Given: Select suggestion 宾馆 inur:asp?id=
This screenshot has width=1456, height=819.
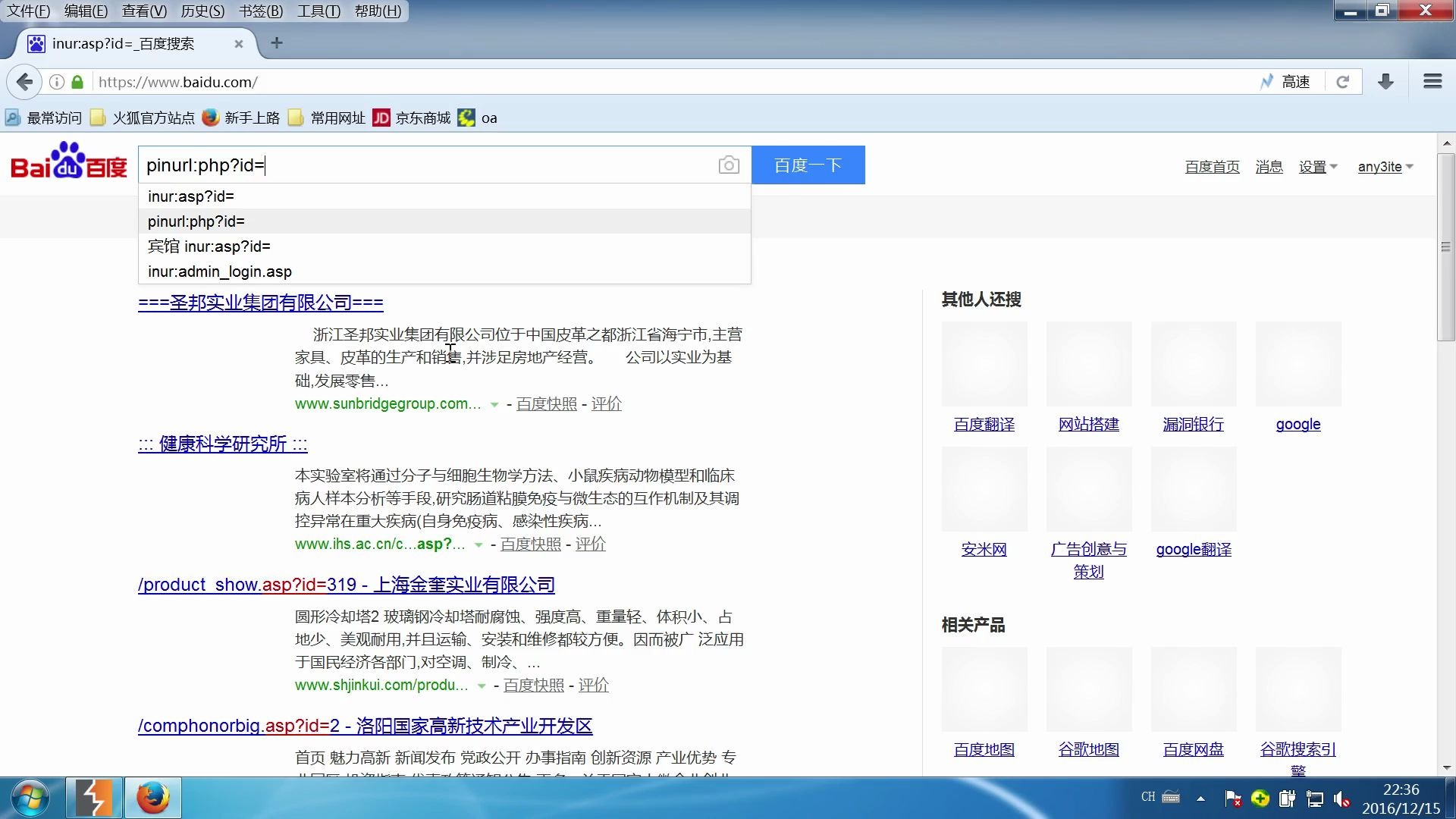Looking at the screenshot, I should coord(444,246).
